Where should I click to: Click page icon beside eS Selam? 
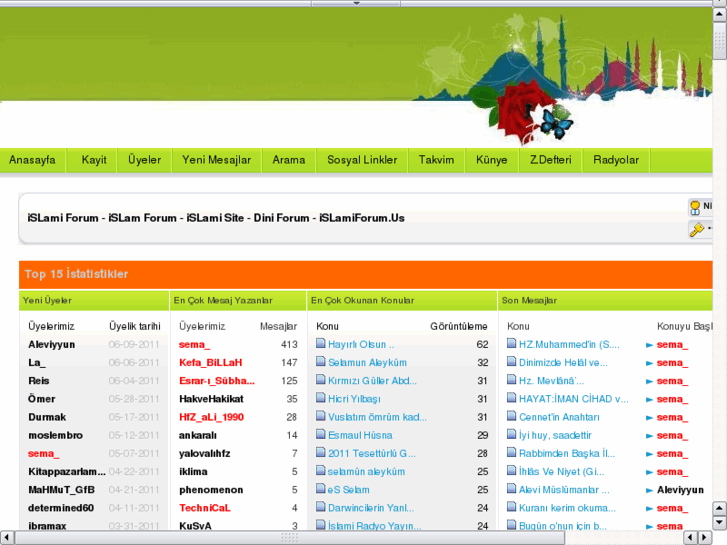coord(320,488)
